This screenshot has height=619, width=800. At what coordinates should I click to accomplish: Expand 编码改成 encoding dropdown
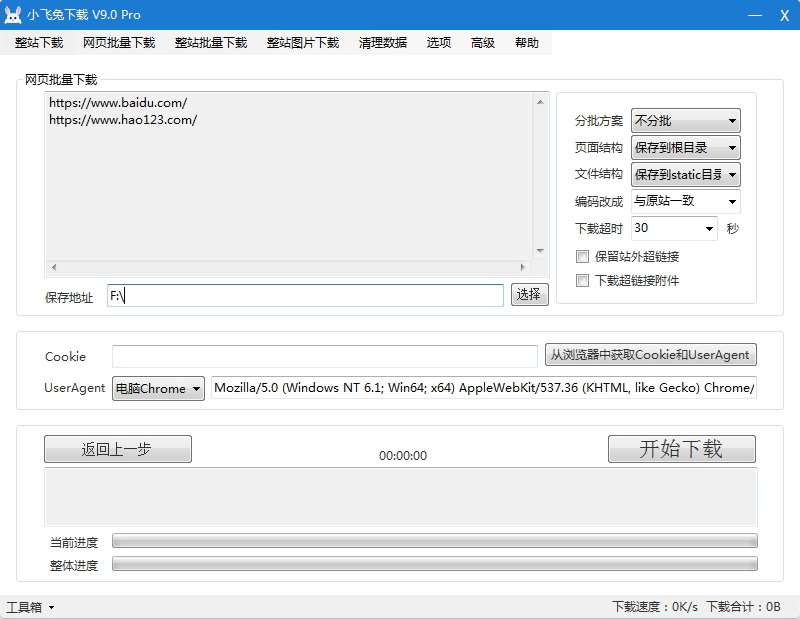point(686,201)
